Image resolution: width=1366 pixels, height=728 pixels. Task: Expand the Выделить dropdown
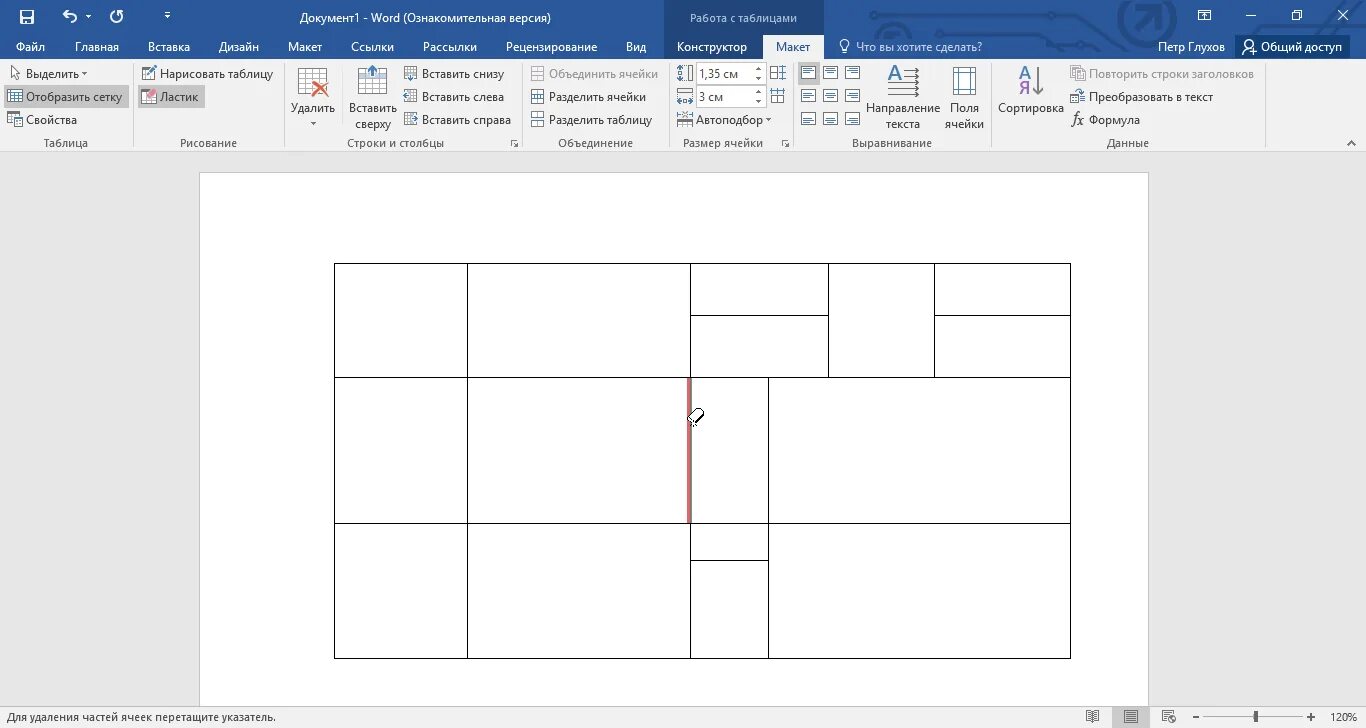(48, 74)
